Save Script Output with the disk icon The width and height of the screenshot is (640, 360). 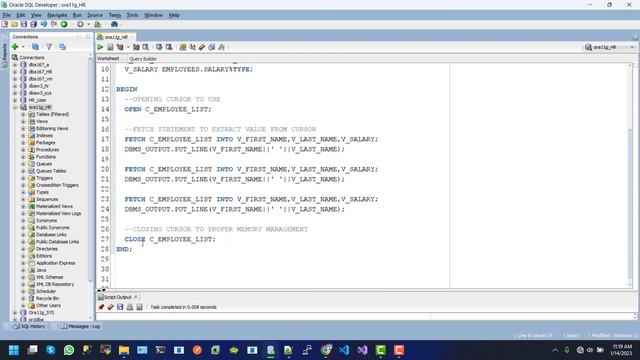(120, 307)
